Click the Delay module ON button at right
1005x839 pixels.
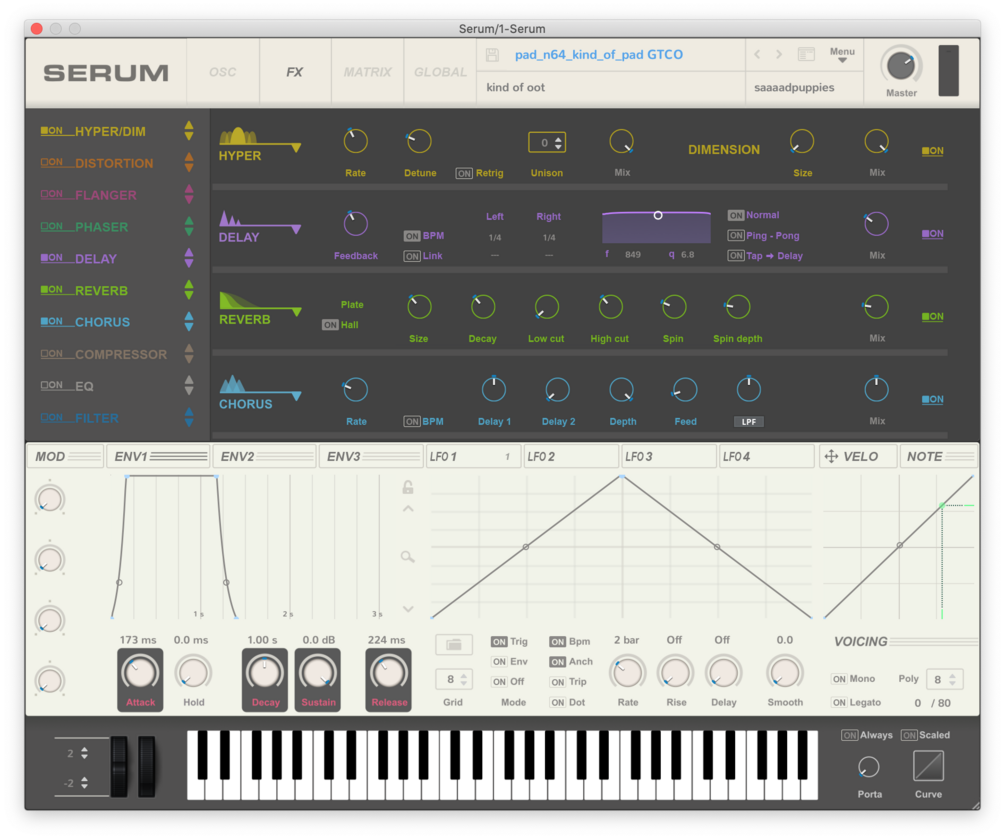pyautogui.click(x=933, y=233)
